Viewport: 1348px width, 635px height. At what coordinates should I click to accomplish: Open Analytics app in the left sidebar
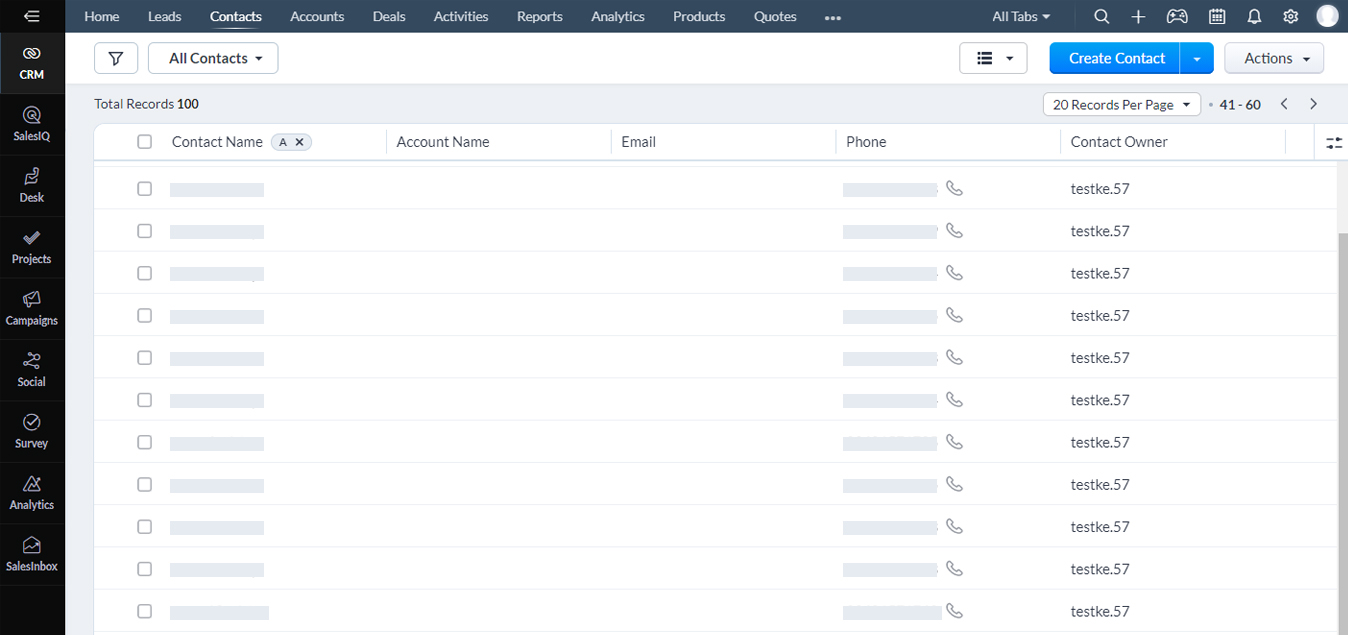pyautogui.click(x=32, y=492)
